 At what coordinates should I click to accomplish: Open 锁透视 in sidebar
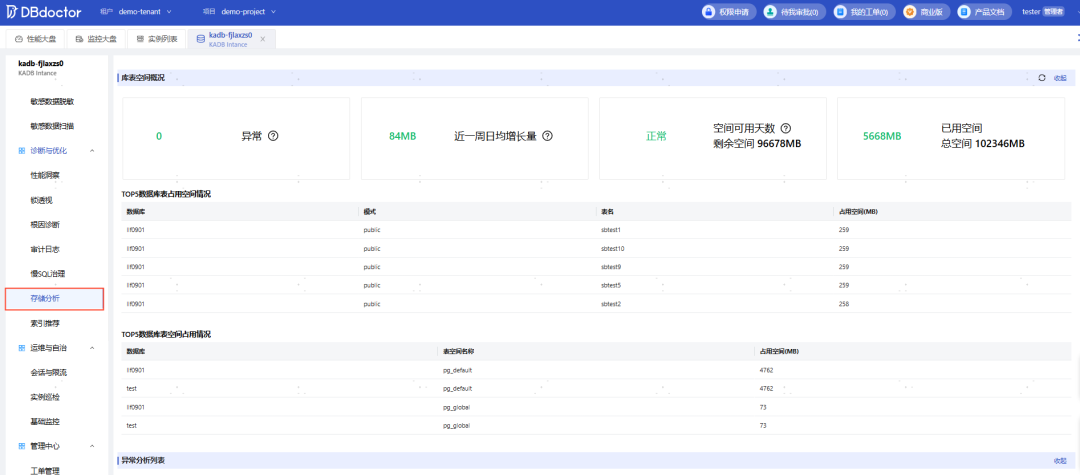click(41, 200)
